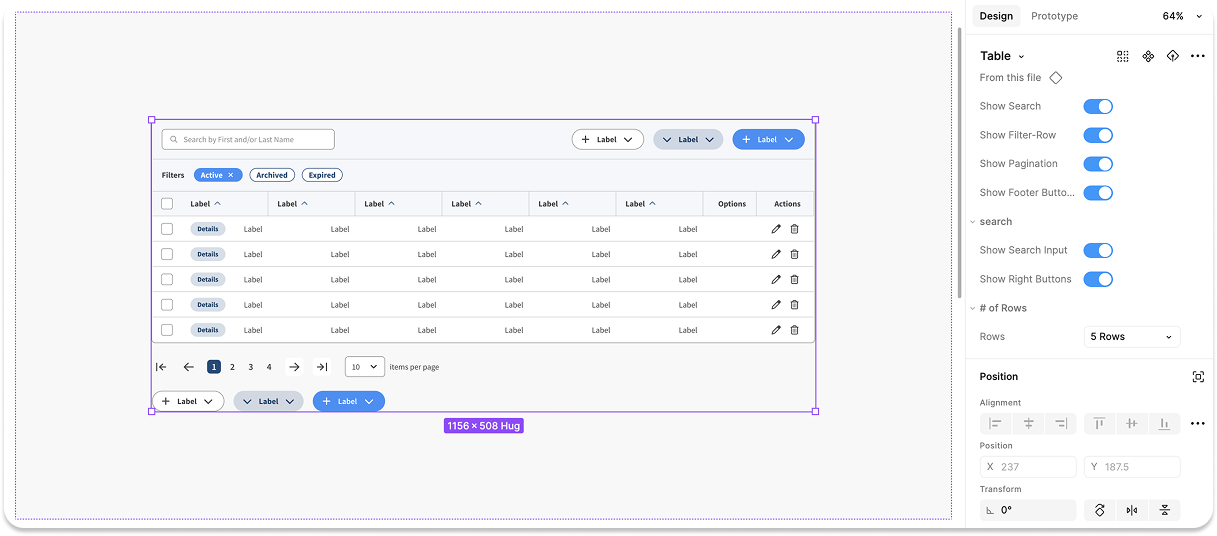Click the X position input field
This screenshot has width=1217, height=536.
click(1028, 467)
